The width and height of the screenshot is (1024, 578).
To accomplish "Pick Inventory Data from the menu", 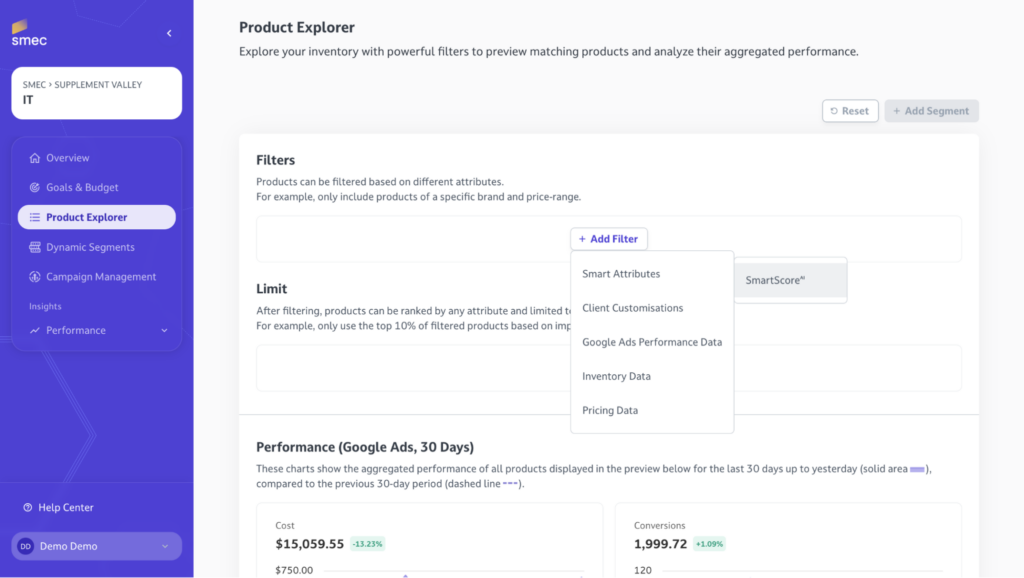I will (616, 376).
